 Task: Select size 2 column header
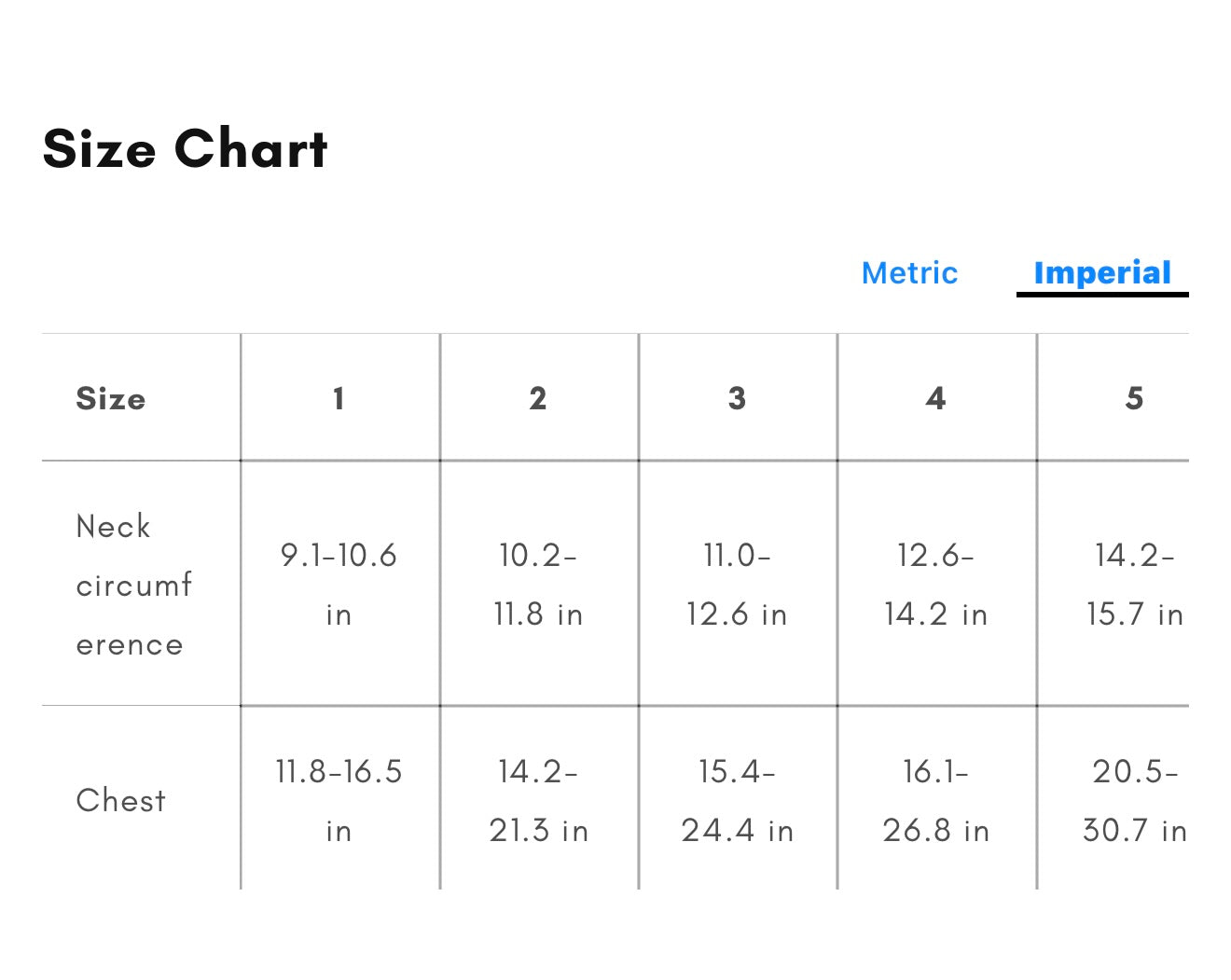coord(538,398)
